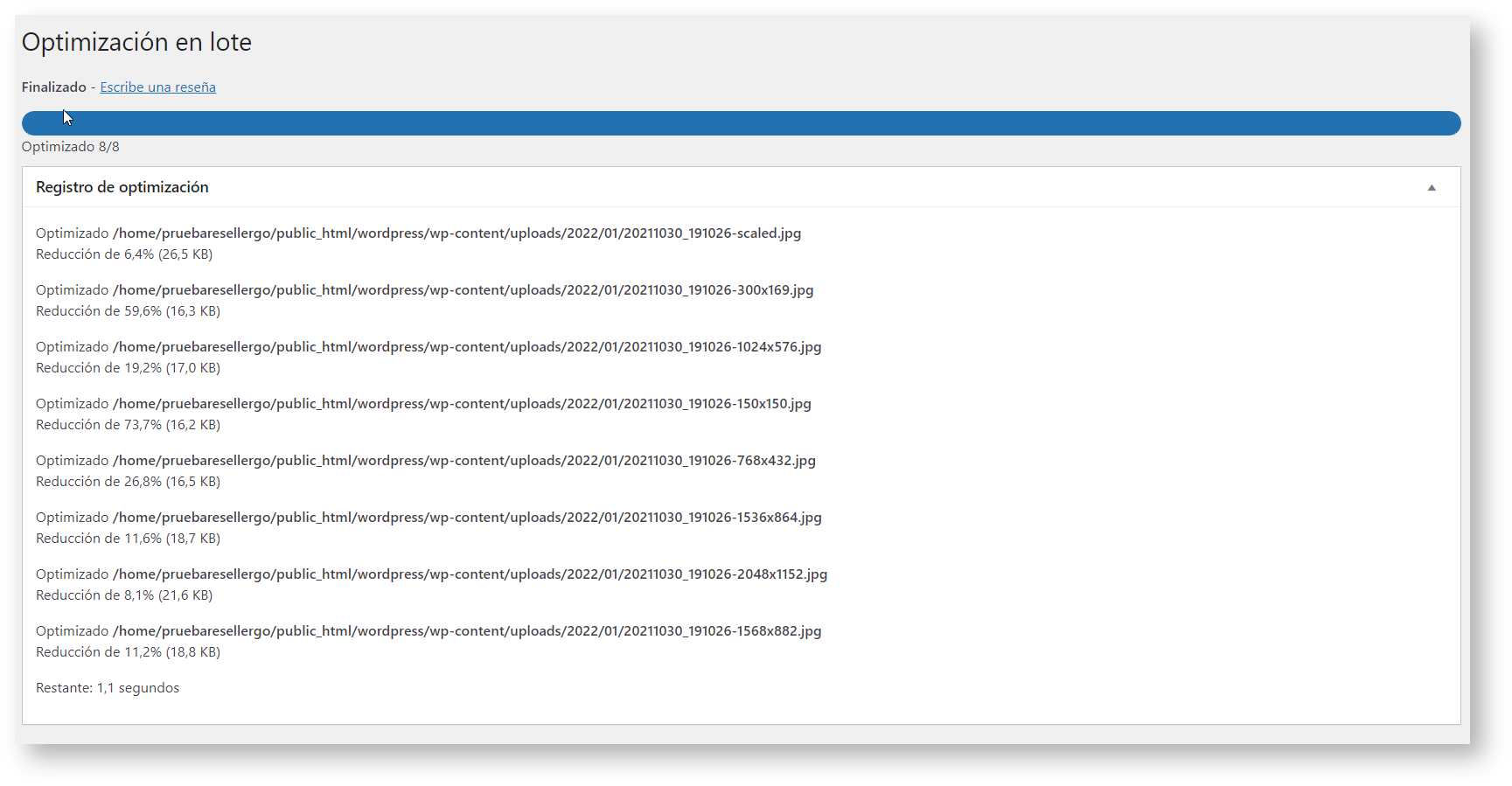Click the blue optimization progress bar
This screenshot has width=1512, height=786.
740,123
